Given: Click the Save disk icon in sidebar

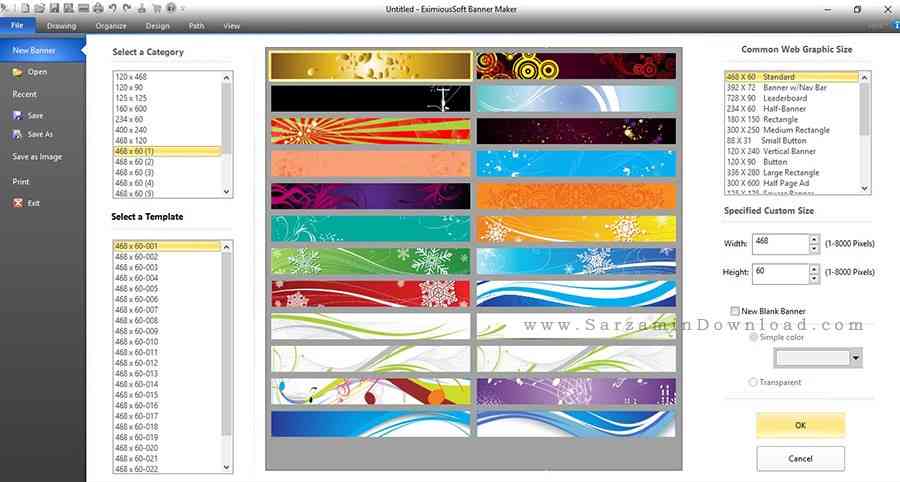Looking at the screenshot, I should (18, 116).
